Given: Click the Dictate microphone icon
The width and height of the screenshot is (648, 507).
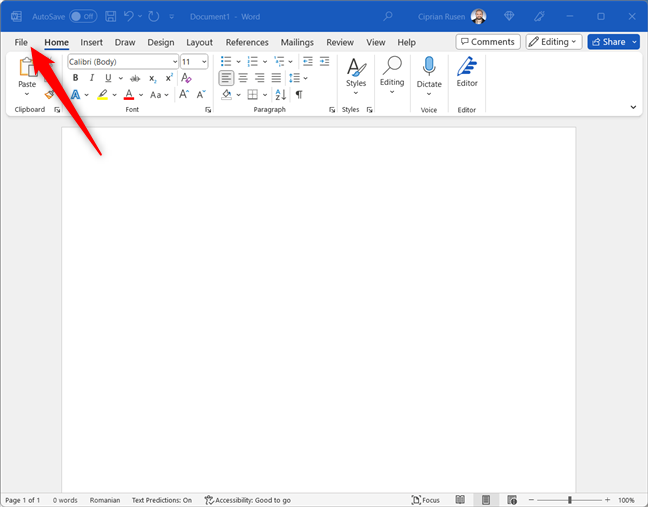Looking at the screenshot, I should coord(429,66).
